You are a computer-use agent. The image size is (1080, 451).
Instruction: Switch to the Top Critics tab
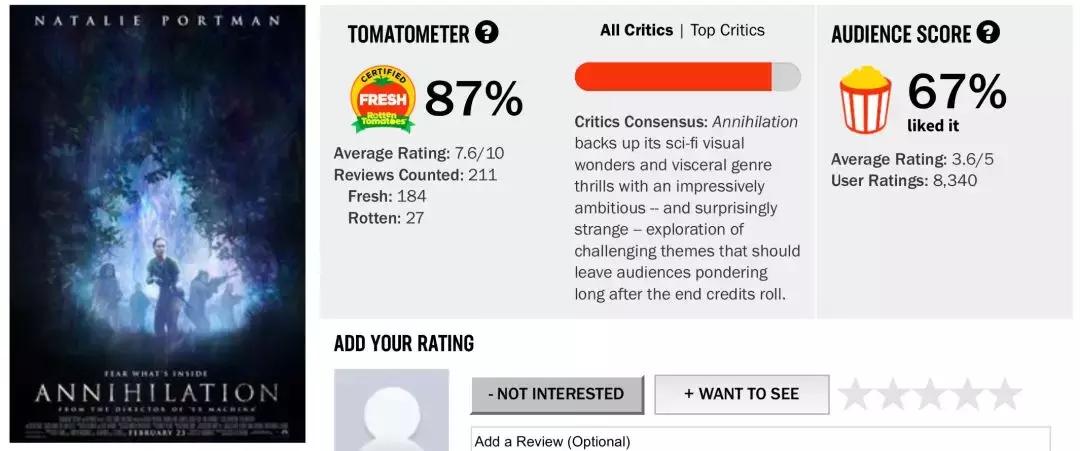(x=727, y=30)
